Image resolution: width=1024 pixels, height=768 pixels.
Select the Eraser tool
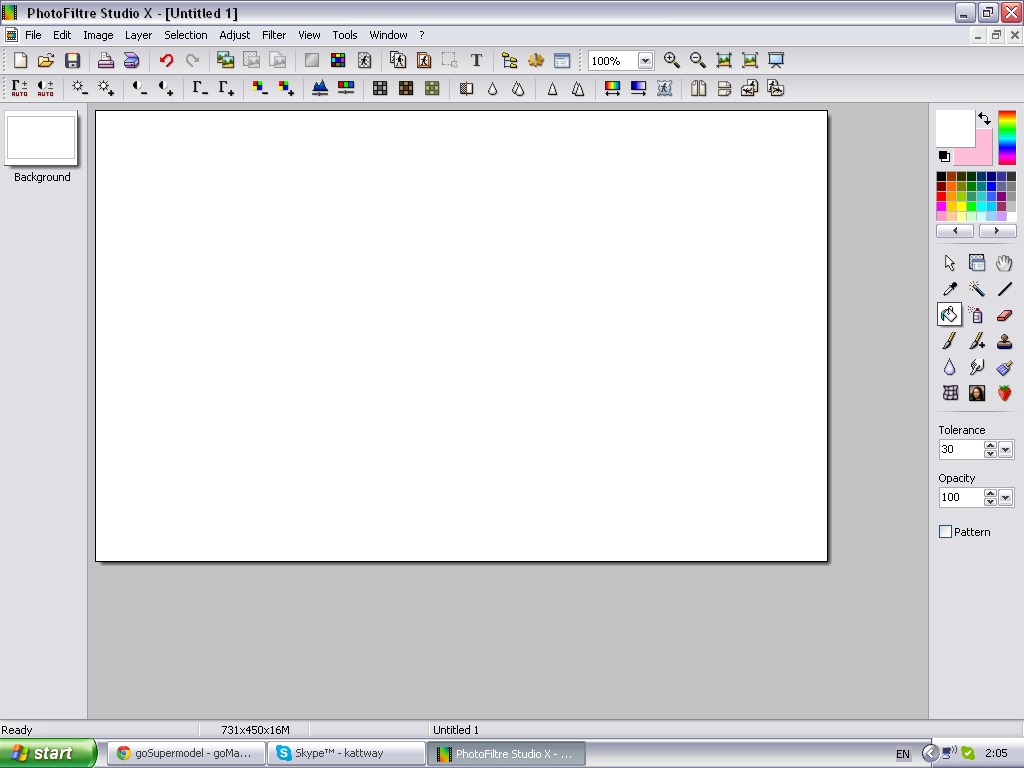pos(1004,315)
